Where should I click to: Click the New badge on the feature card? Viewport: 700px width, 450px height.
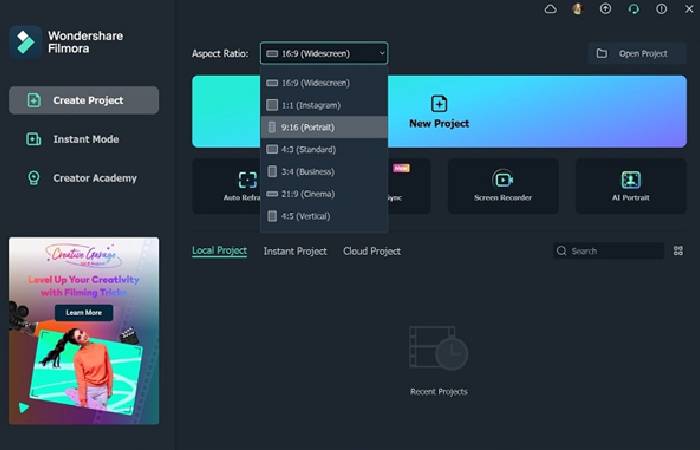click(401, 168)
